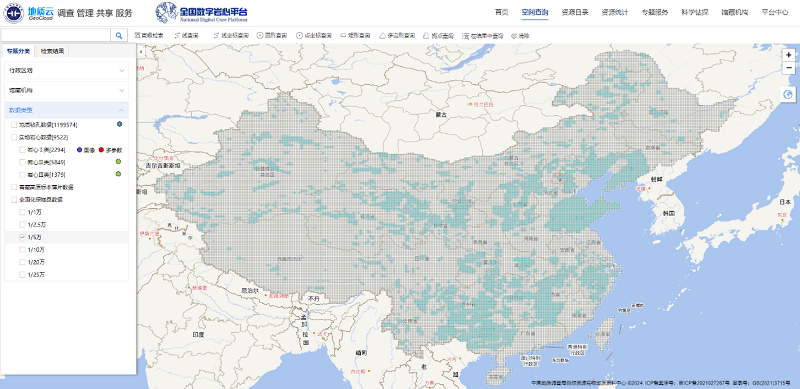Expand the 馆藏机构 panel section

(x=66, y=90)
